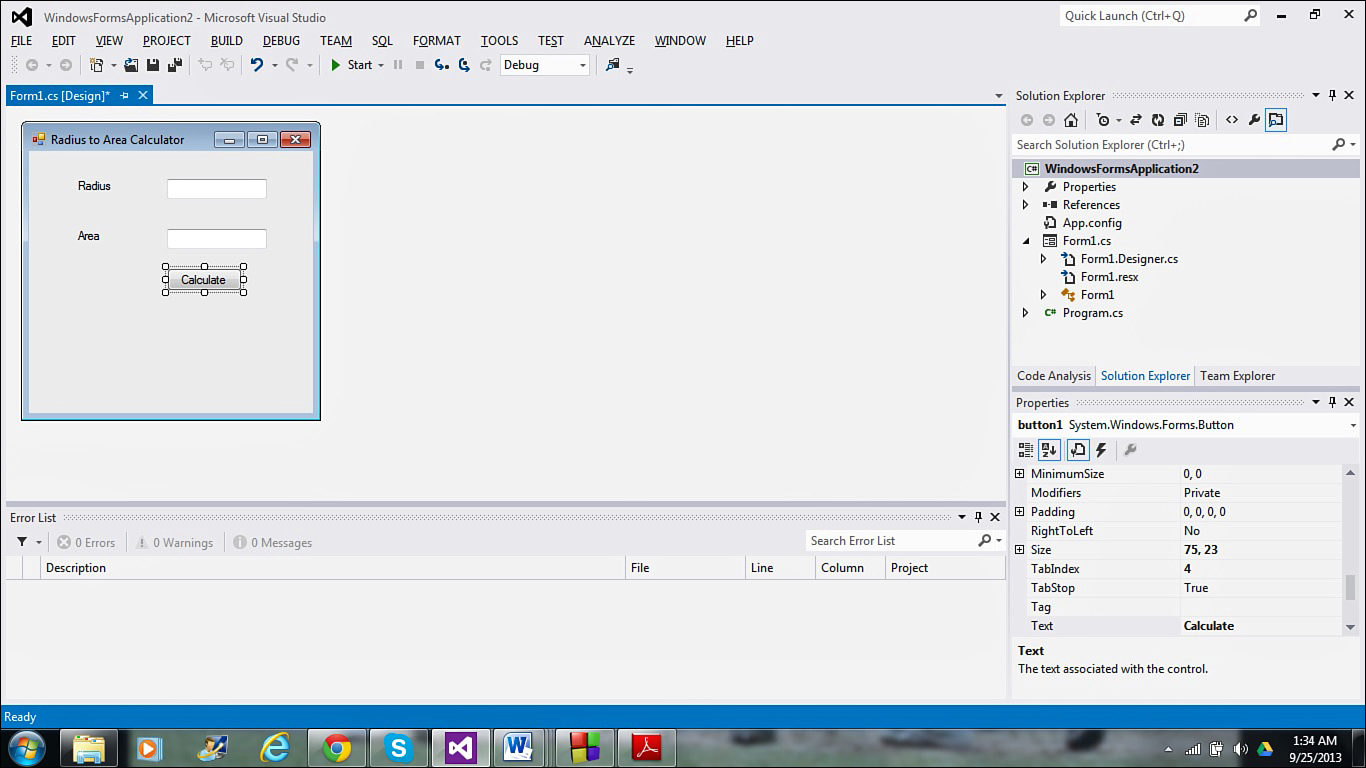1366x768 pixels.
Task: Click the Collapse All icon in Solution Explorer
Action: pos(1180,120)
